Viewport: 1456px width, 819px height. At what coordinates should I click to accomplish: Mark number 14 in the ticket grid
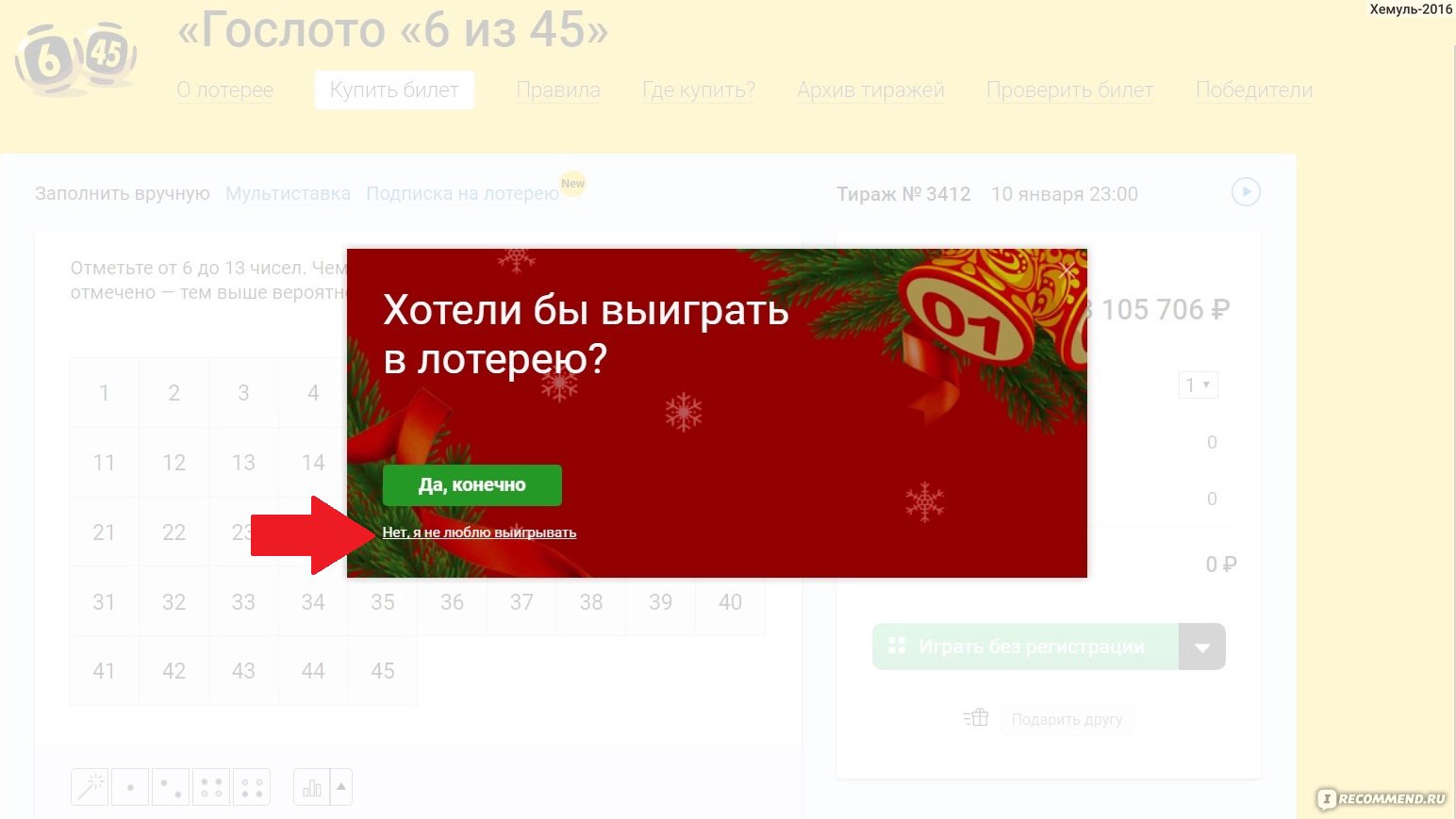(313, 463)
